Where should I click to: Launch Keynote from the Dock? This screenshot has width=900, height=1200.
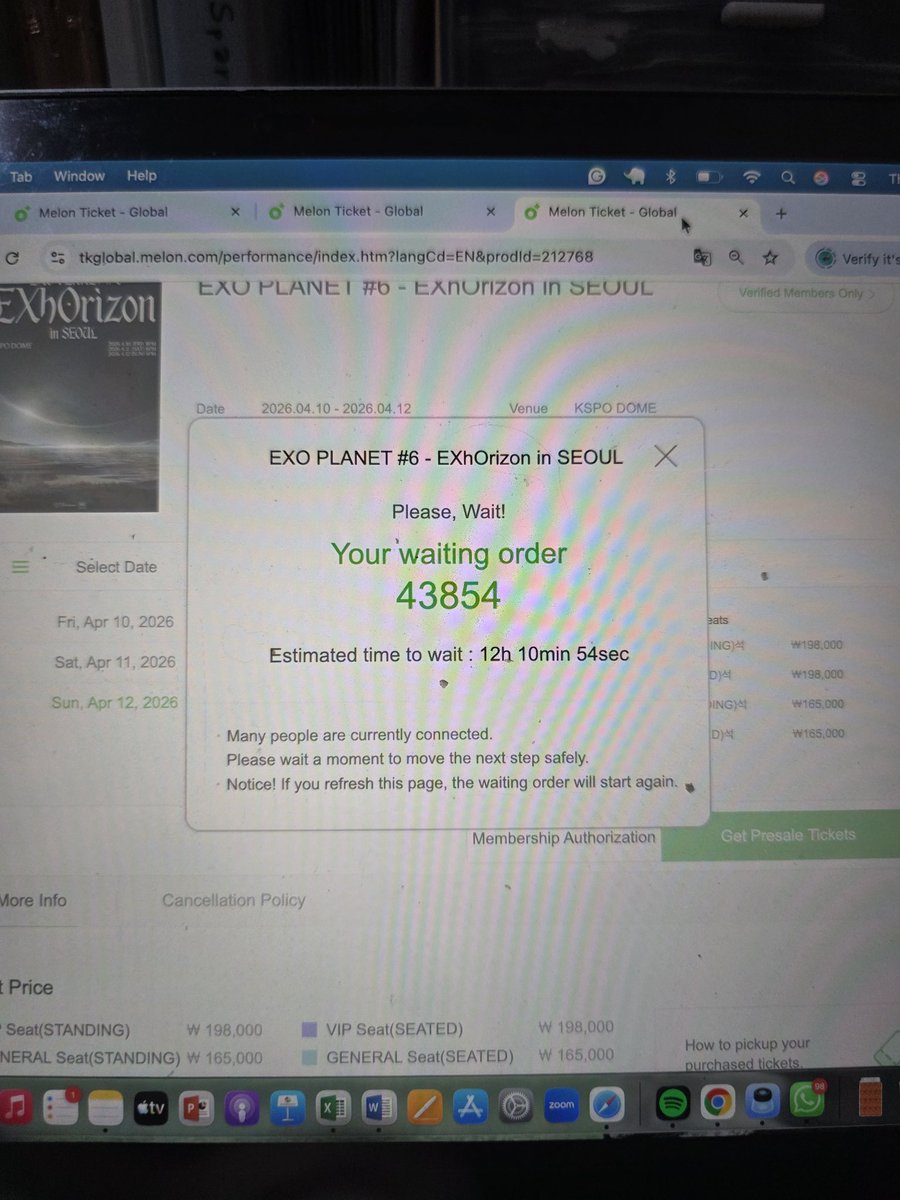coord(287,1107)
